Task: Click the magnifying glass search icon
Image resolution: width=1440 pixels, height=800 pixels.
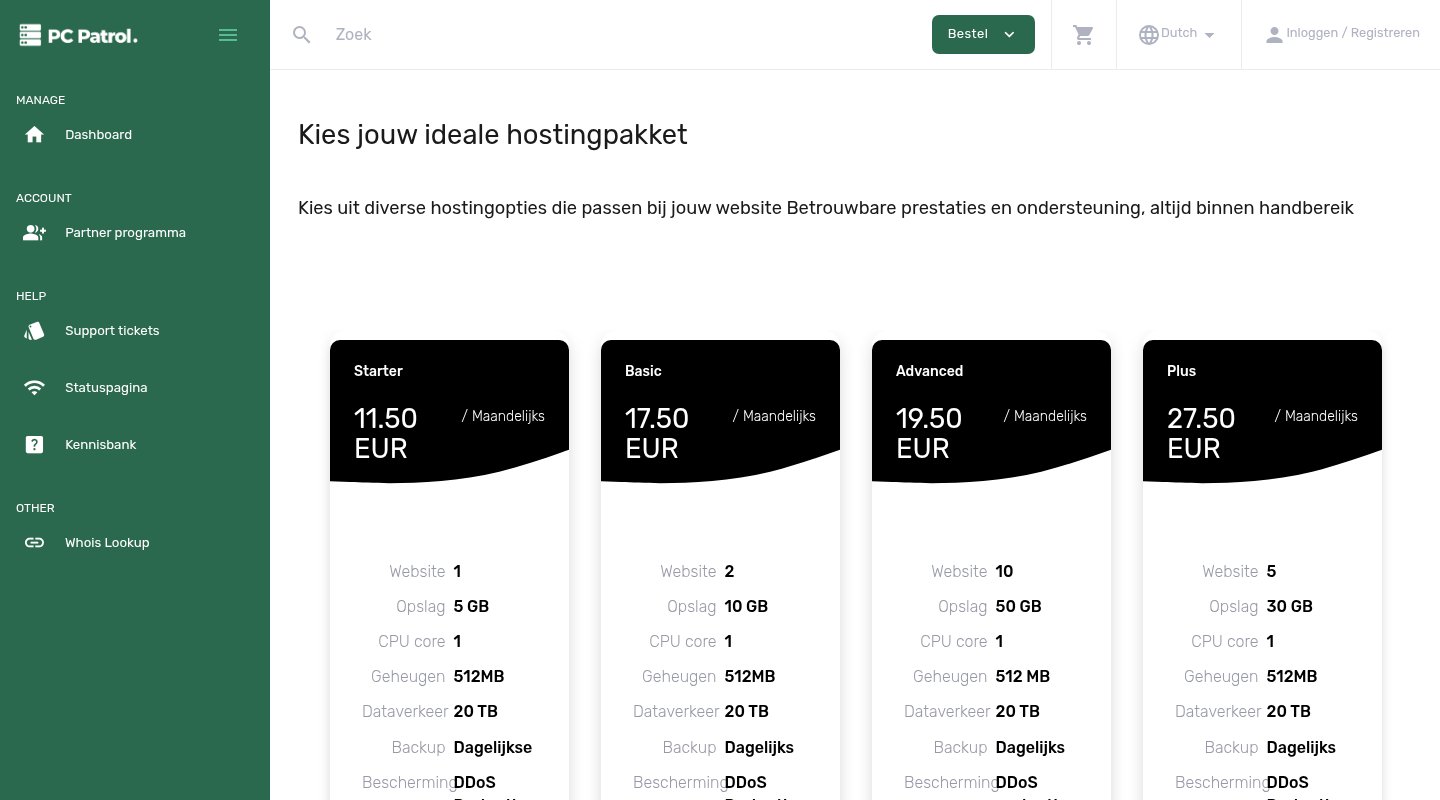Action: pos(302,34)
